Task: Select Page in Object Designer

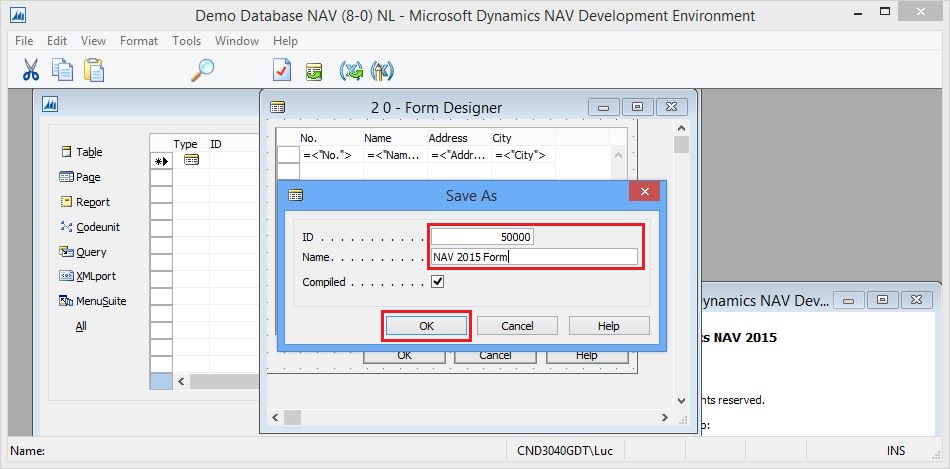Action: (80, 177)
